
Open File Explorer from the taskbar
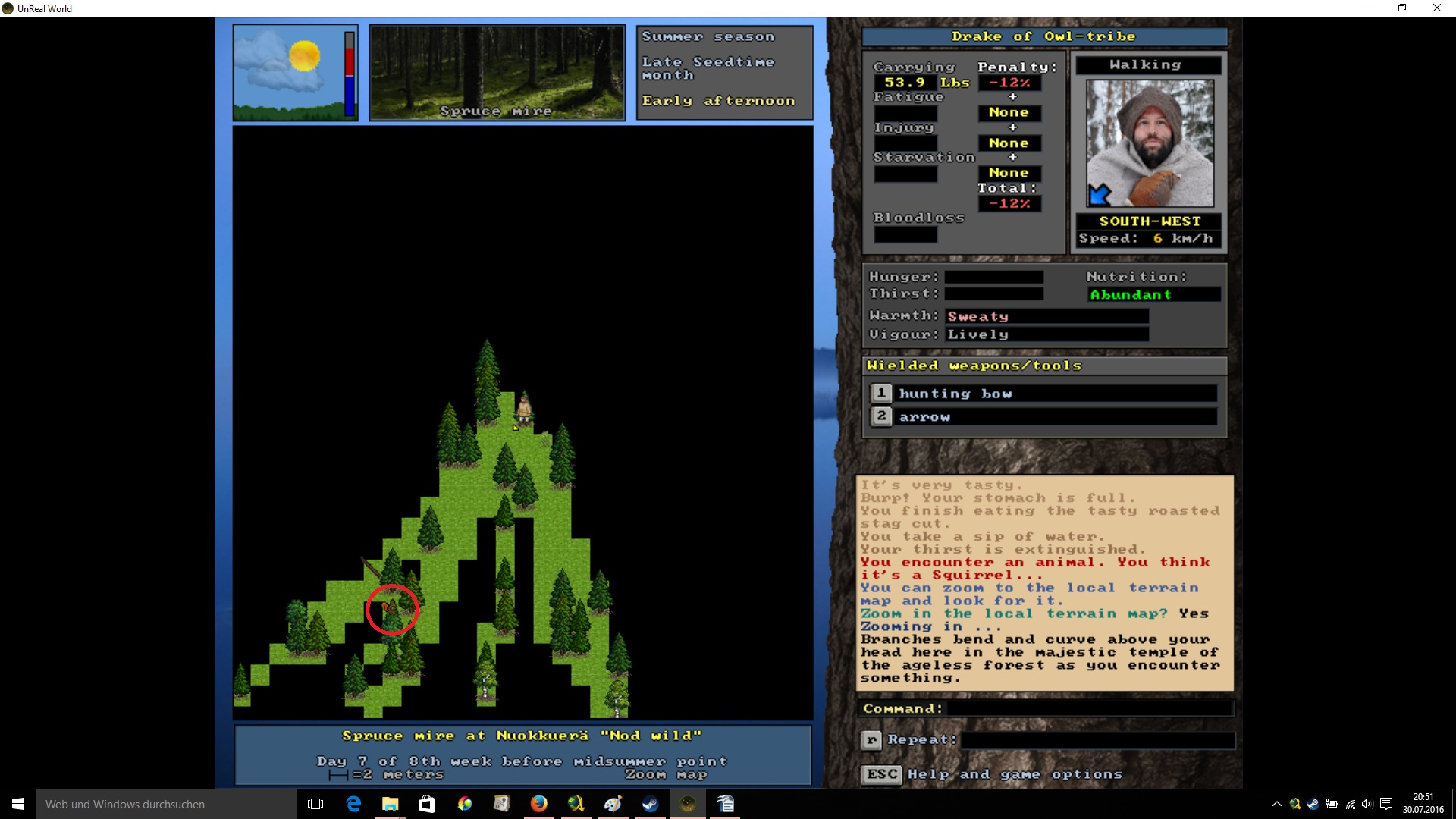click(x=390, y=804)
